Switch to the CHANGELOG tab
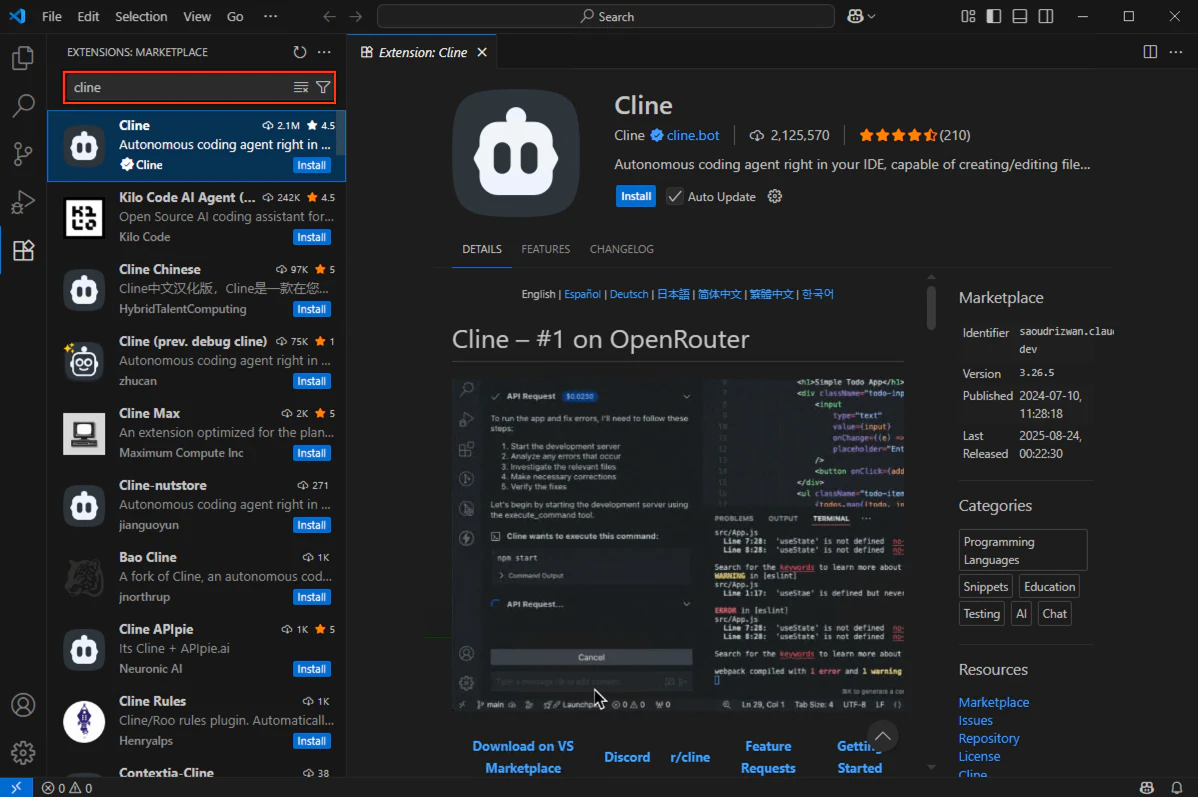 [622, 249]
